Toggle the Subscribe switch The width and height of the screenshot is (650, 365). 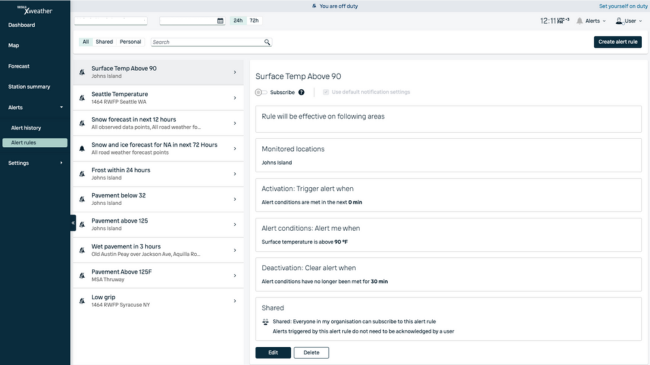click(x=261, y=92)
